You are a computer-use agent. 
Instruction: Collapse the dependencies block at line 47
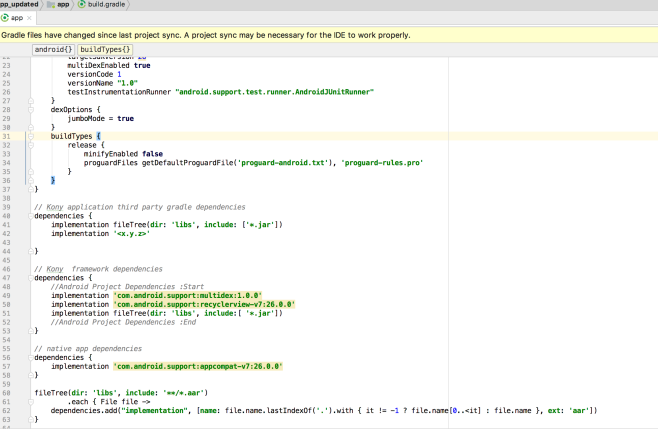[x=31, y=278]
